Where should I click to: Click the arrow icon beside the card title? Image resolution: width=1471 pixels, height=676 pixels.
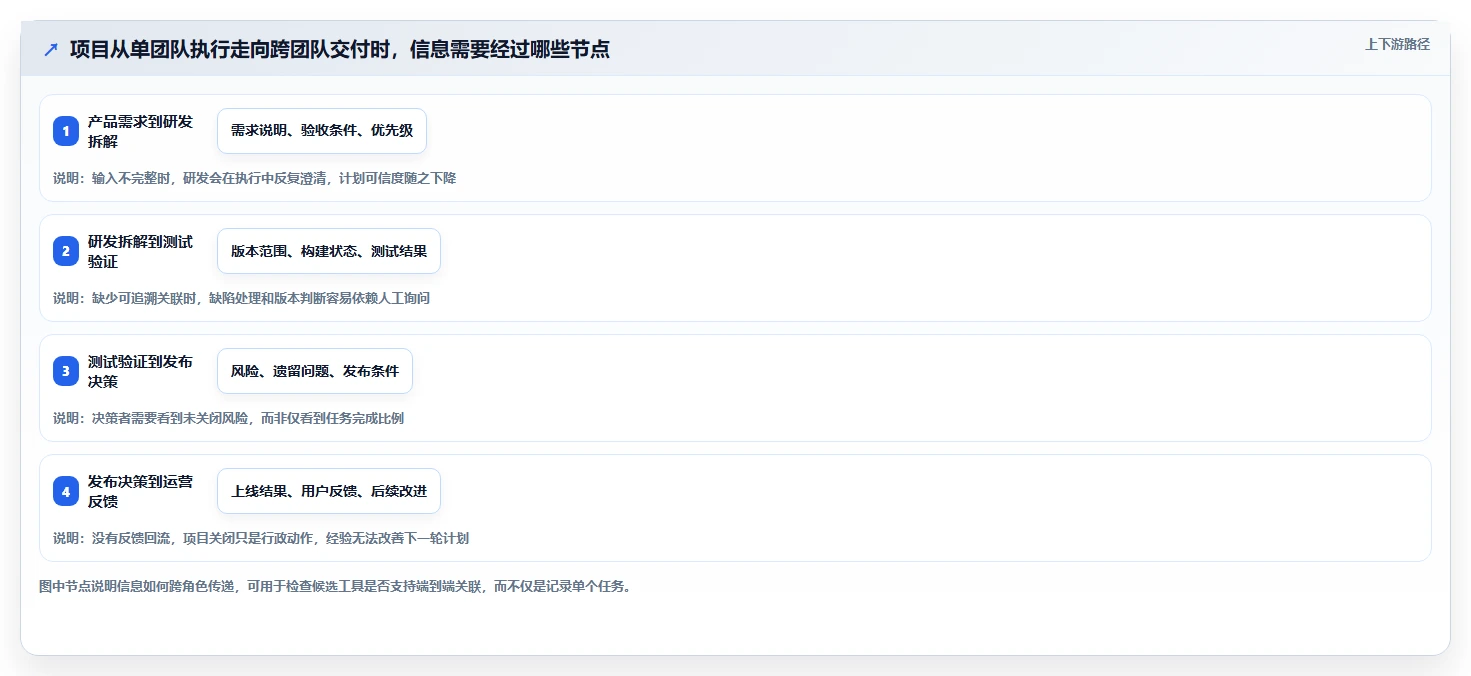coord(50,49)
